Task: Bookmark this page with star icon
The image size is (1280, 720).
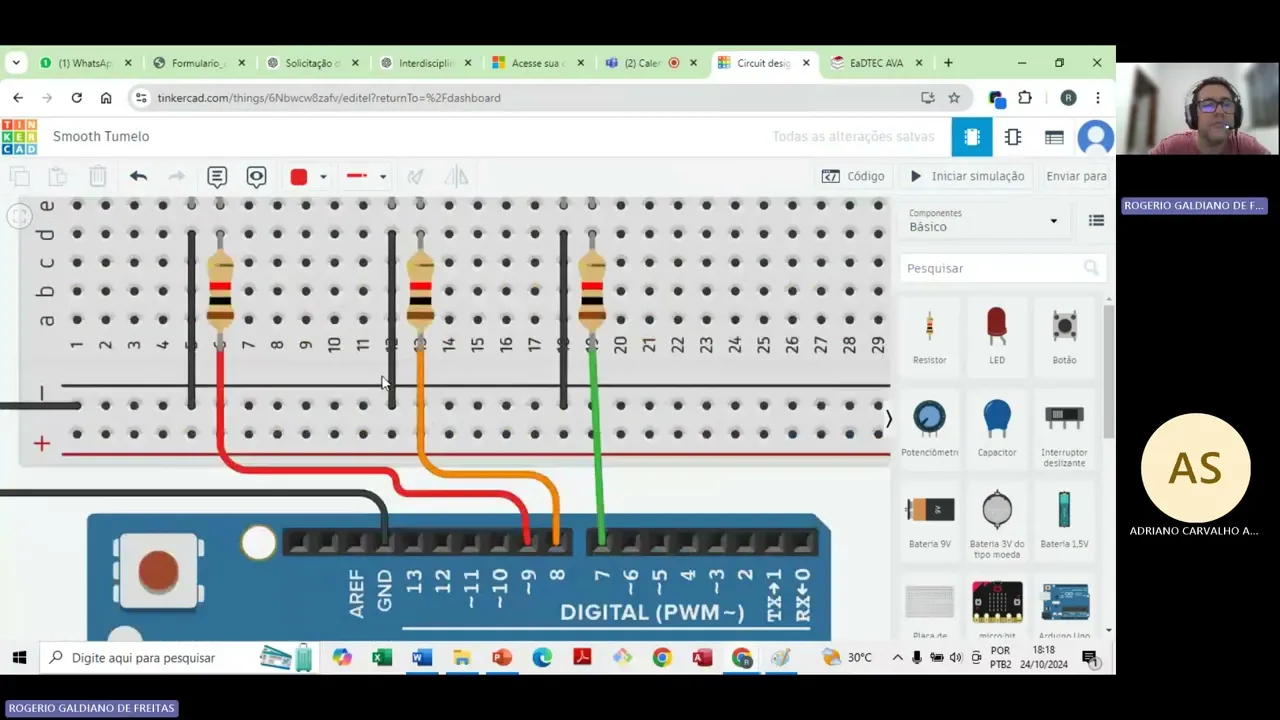Action: (x=954, y=98)
